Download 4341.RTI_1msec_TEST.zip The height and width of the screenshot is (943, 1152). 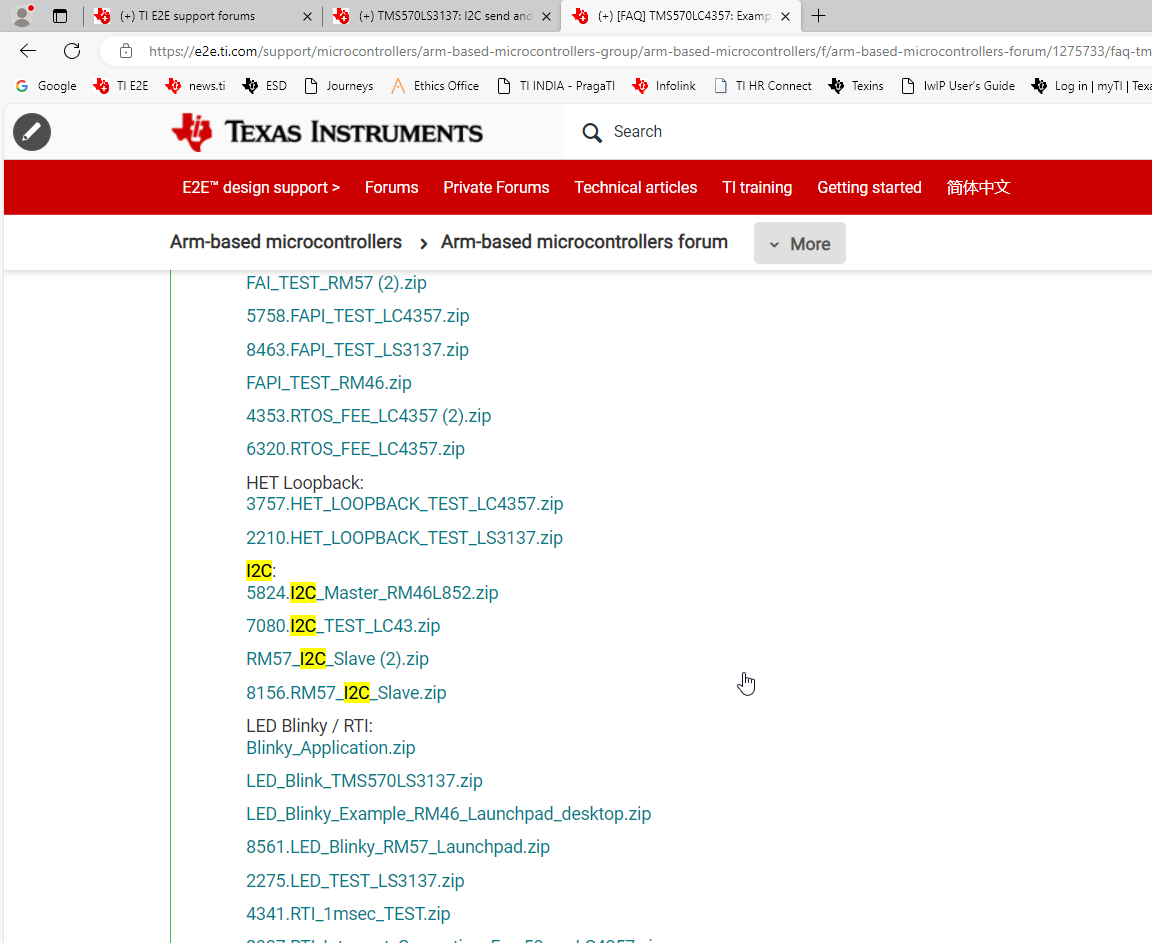(x=348, y=914)
